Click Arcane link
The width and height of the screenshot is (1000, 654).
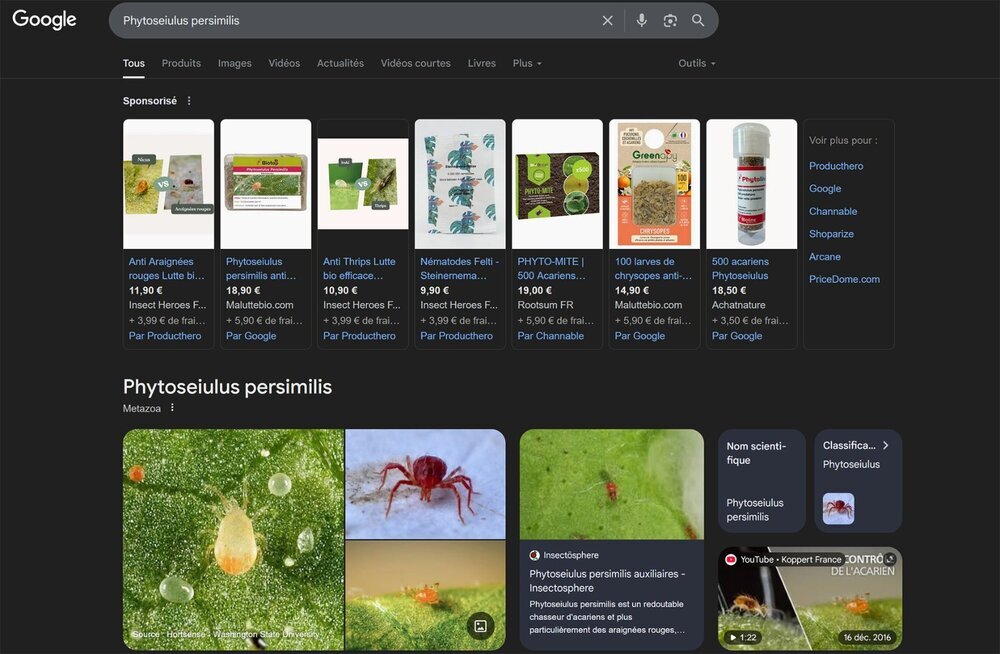(x=825, y=256)
